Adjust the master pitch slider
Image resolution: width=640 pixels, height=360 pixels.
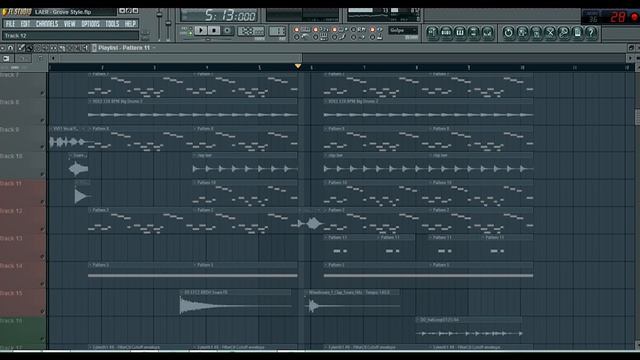point(168,24)
